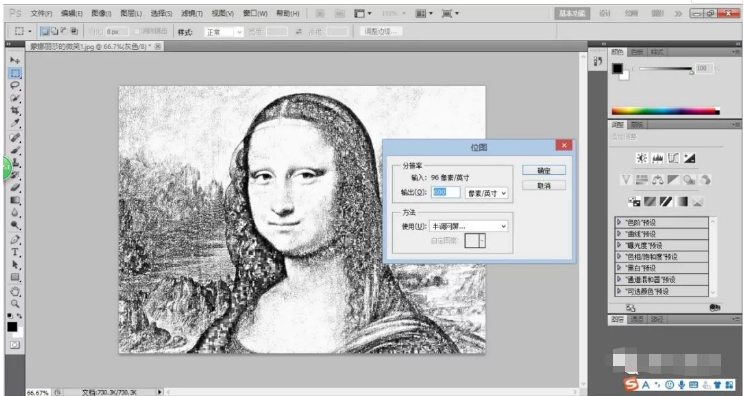Open the 图像(I) menu
Image resolution: width=745 pixels, height=396 pixels.
point(100,13)
